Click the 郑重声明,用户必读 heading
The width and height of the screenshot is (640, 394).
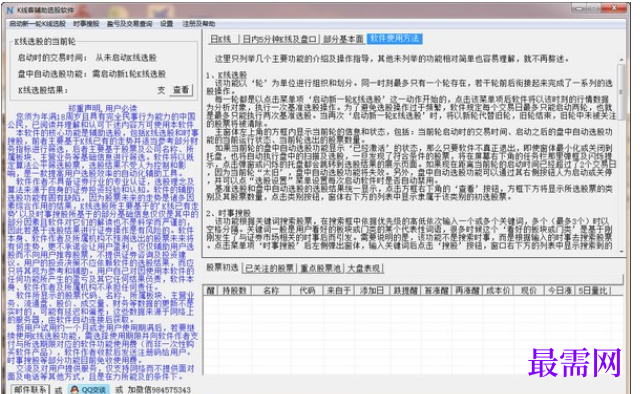(x=102, y=108)
